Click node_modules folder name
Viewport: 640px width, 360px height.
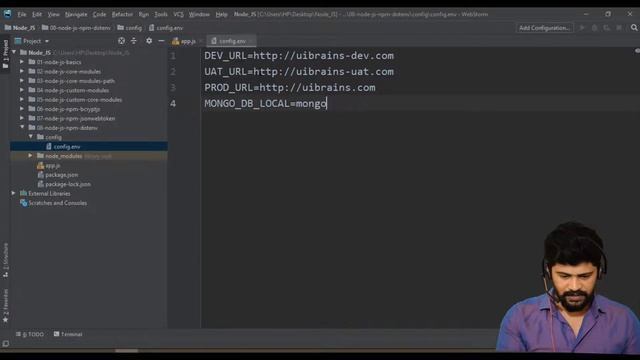[63, 156]
